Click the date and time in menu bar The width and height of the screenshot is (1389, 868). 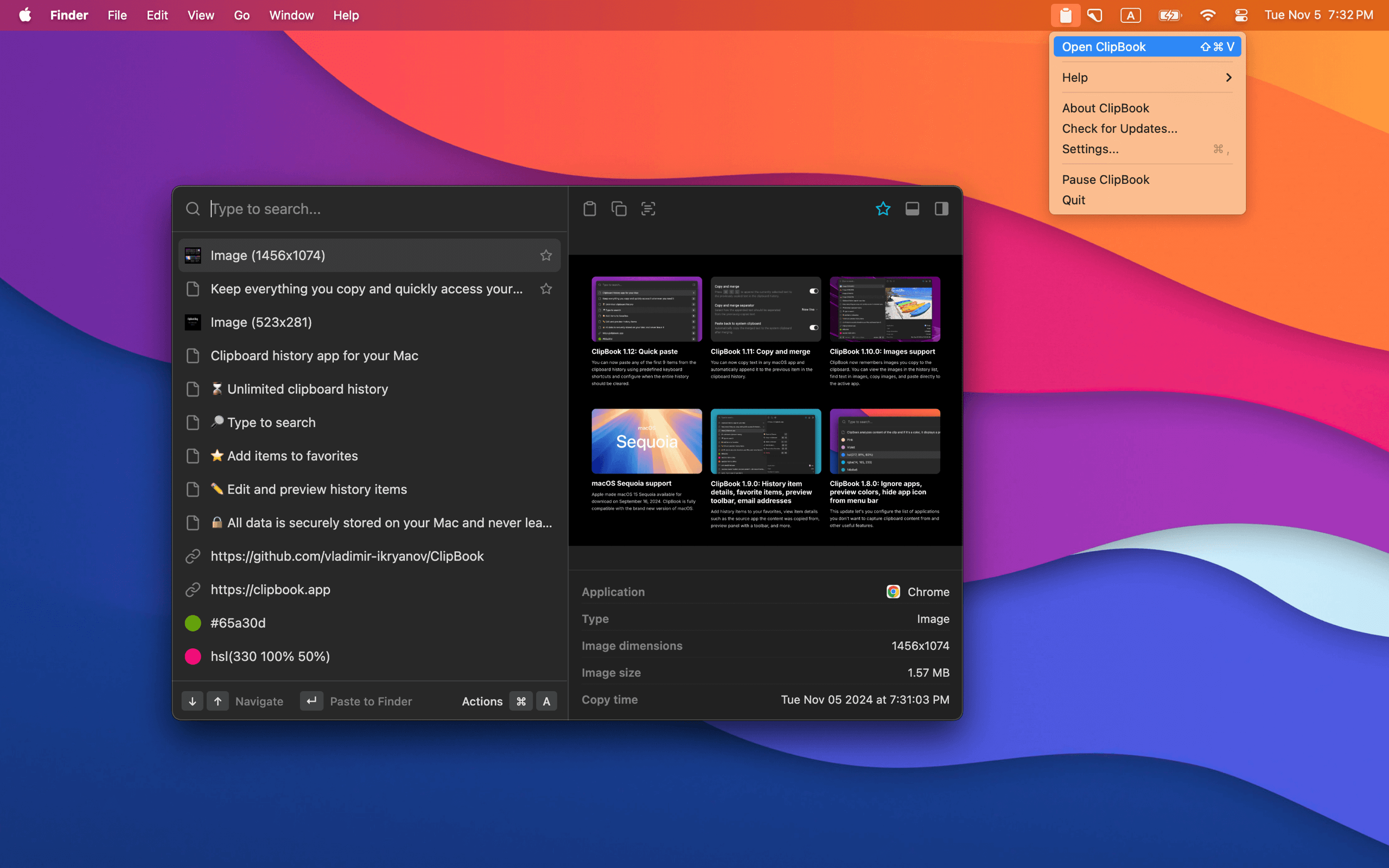point(1319,15)
